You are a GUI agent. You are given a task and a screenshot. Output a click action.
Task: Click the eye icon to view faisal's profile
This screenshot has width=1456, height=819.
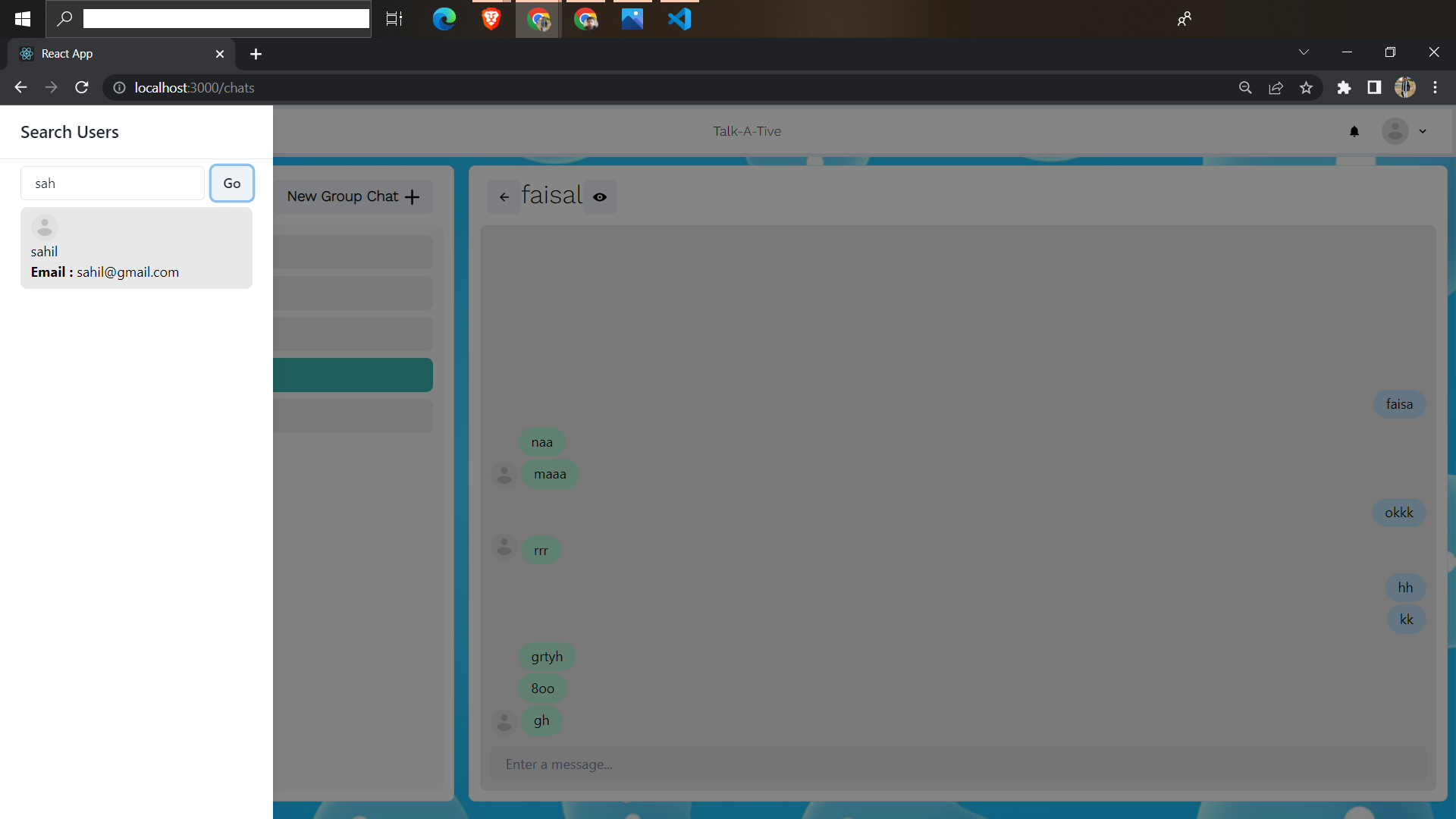click(x=600, y=196)
